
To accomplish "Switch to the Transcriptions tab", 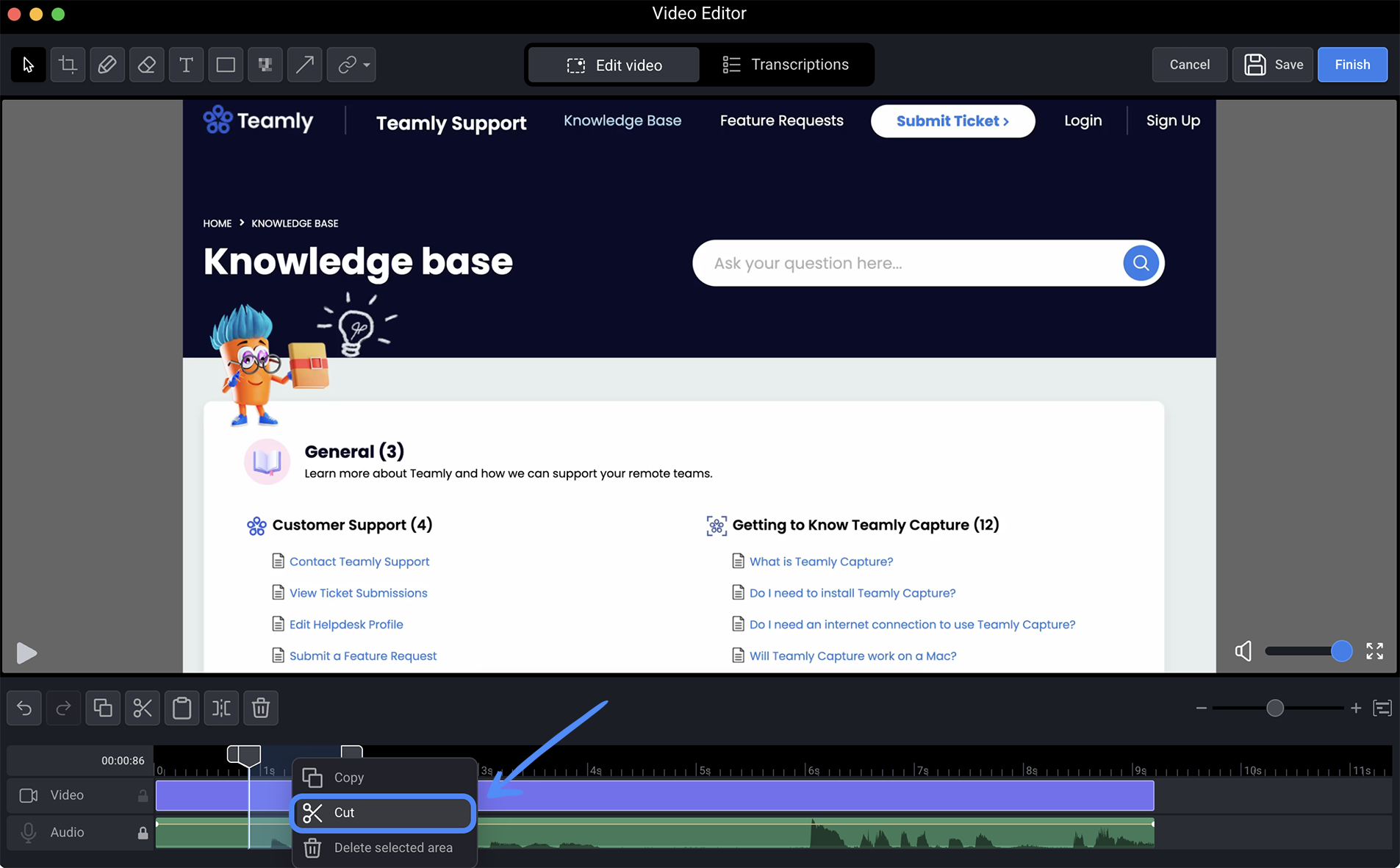I will tap(786, 65).
